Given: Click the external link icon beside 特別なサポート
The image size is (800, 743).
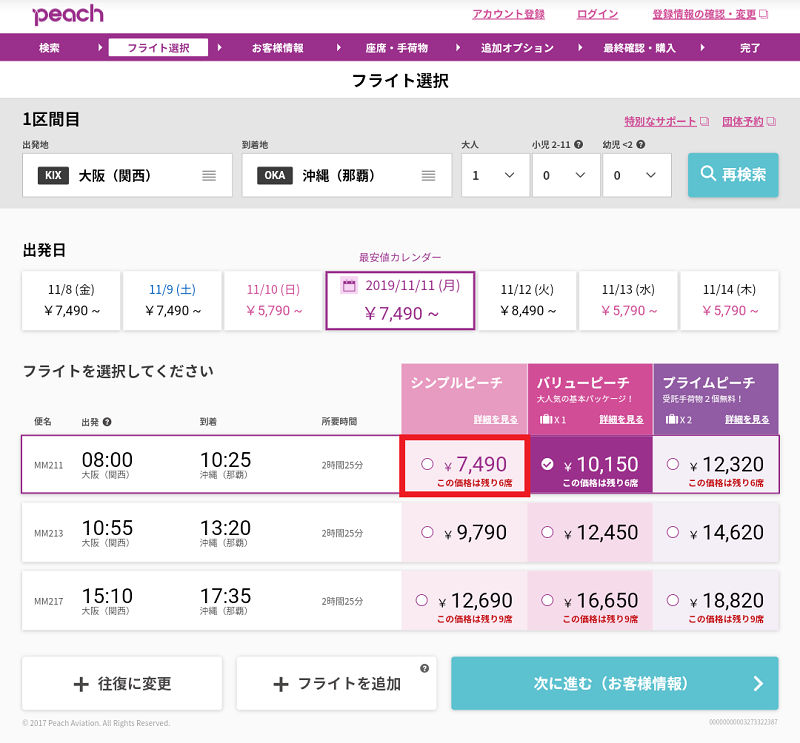Looking at the screenshot, I should [x=704, y=121].
